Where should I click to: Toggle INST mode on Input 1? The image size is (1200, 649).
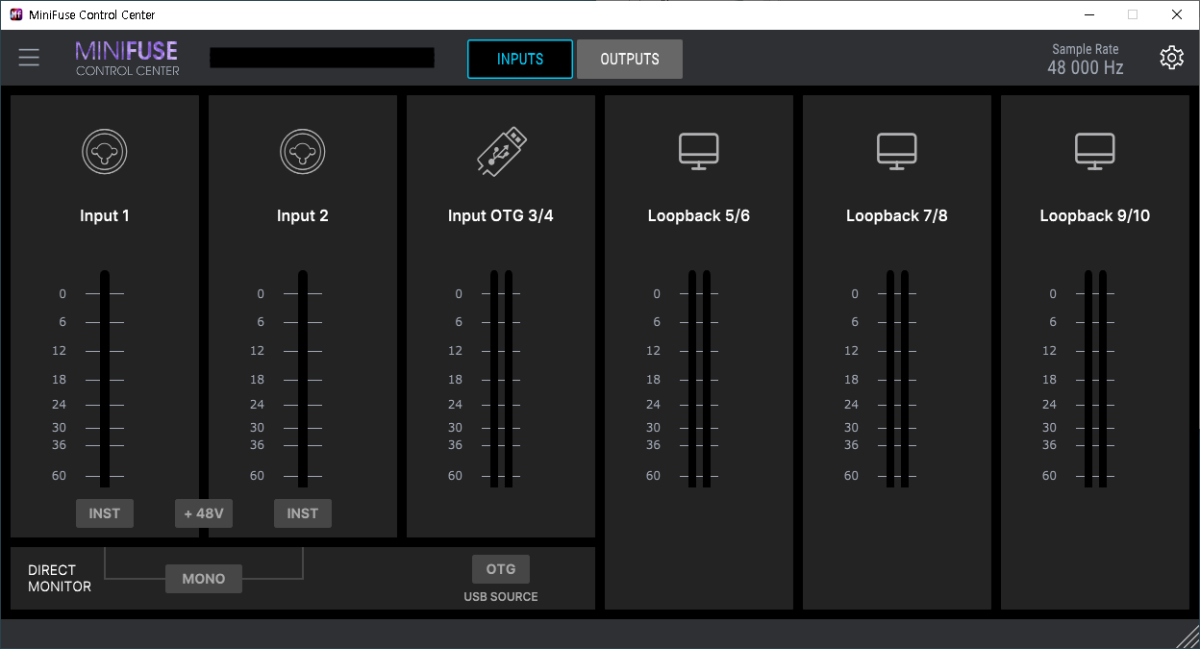tap(105, 513)
